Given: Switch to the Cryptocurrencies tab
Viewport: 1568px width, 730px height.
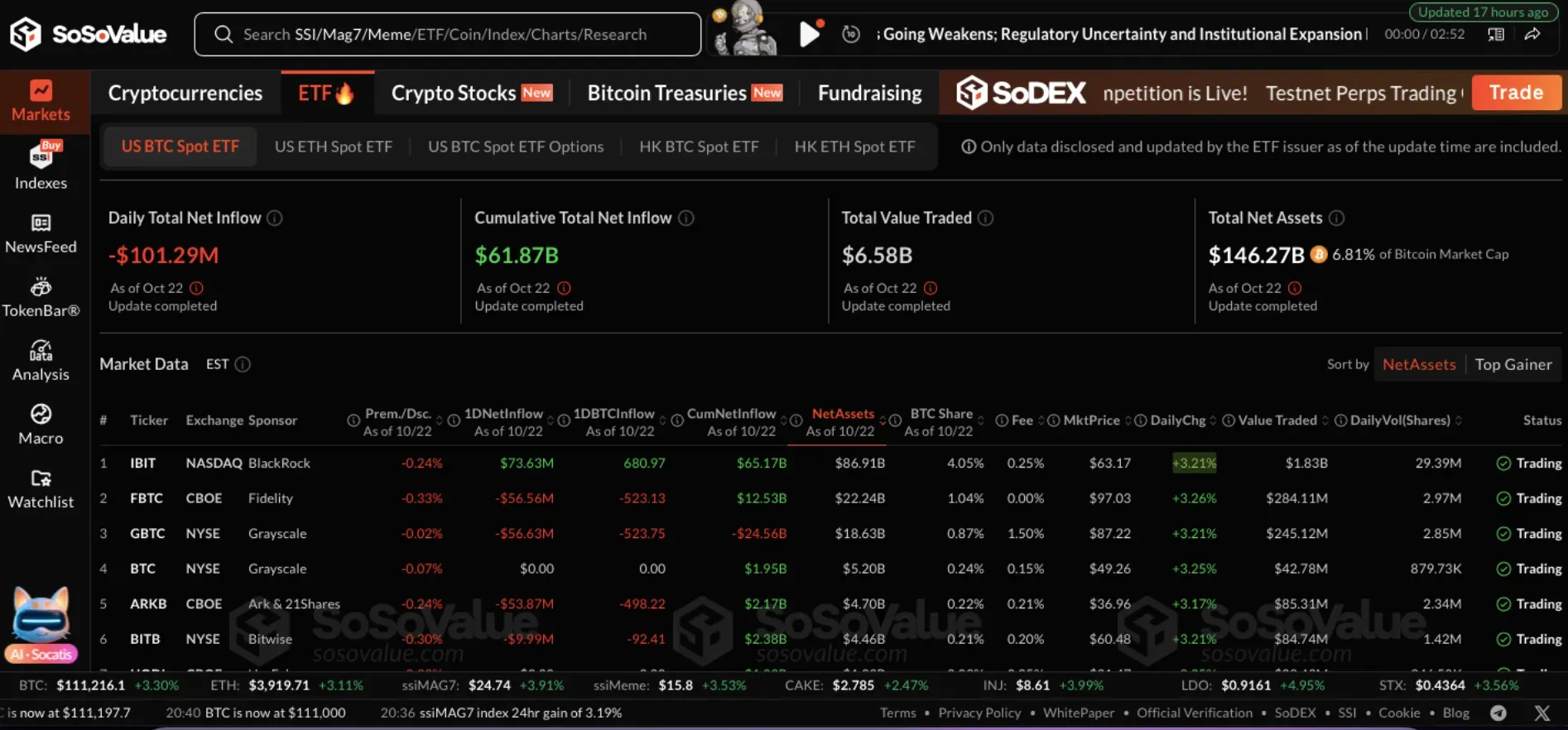Looking at the screenshot, I should click(185, 93).
